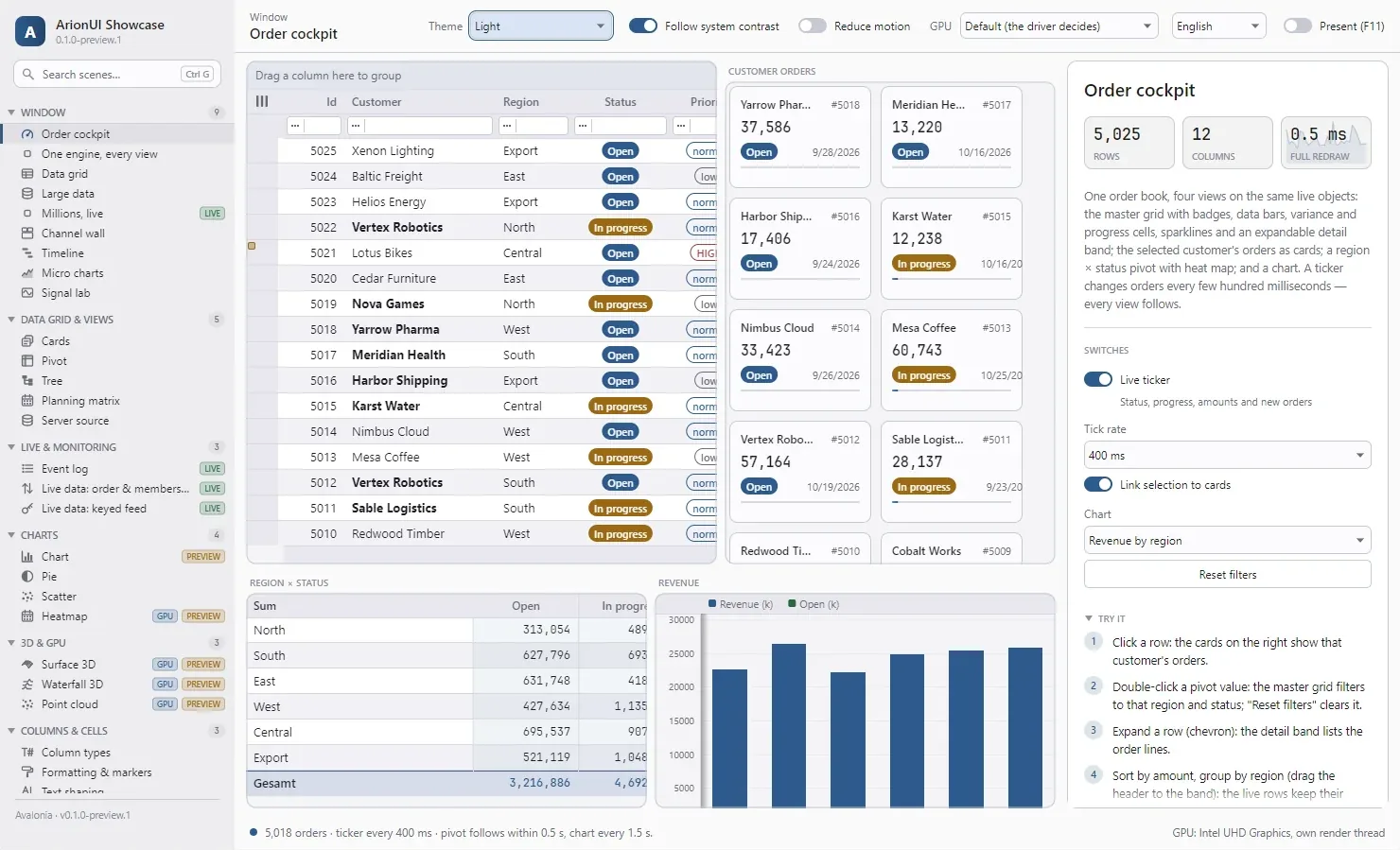This screenshot has height=850, width=1400.
Task: Select the Data grid sidebar icon
Action: pos(27,174)
